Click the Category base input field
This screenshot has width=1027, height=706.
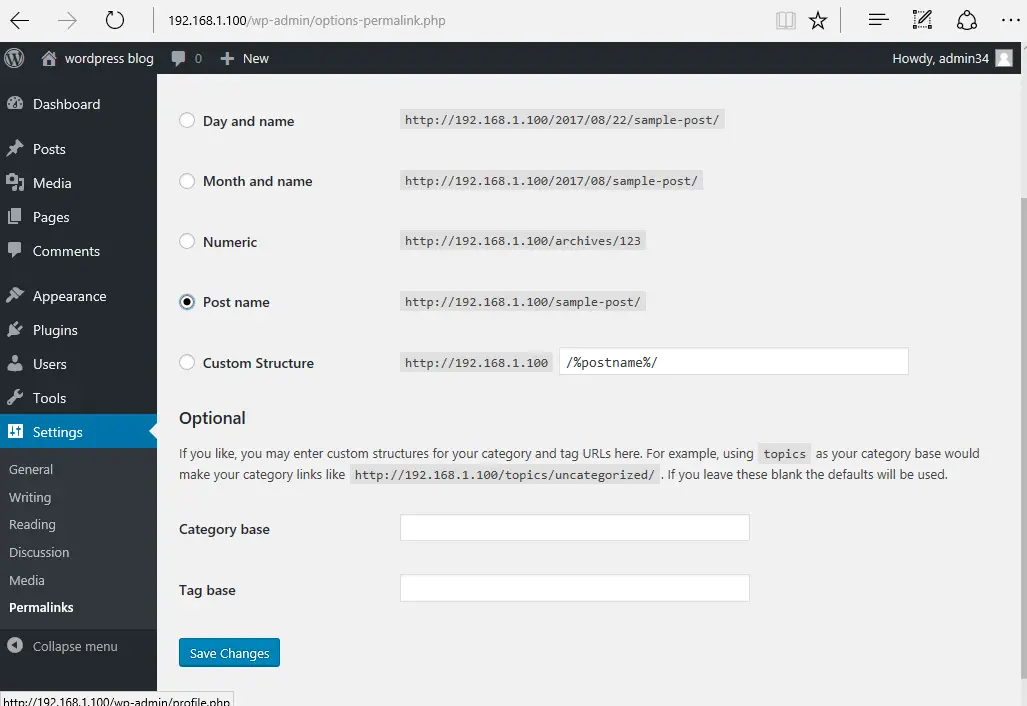574,528
